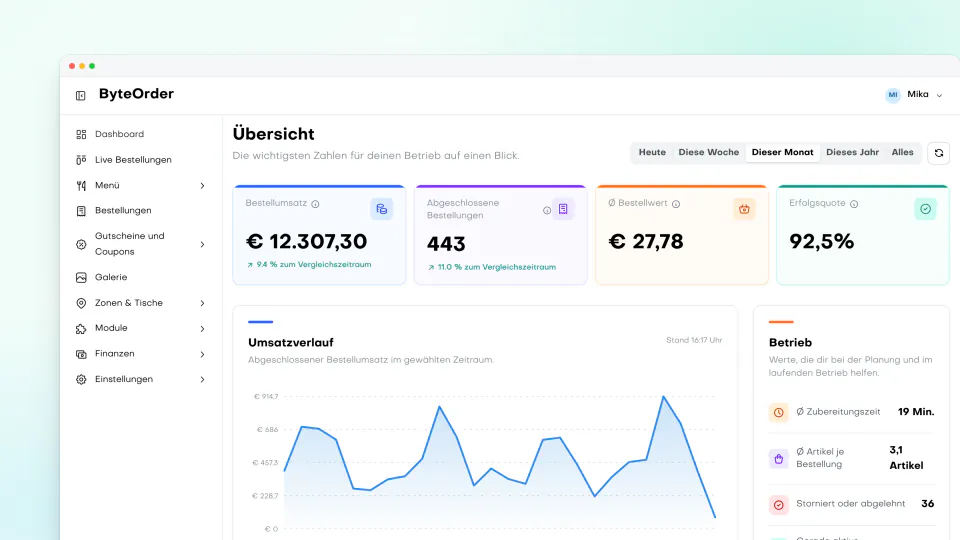Click the MI user avatar

pos(893,95)
